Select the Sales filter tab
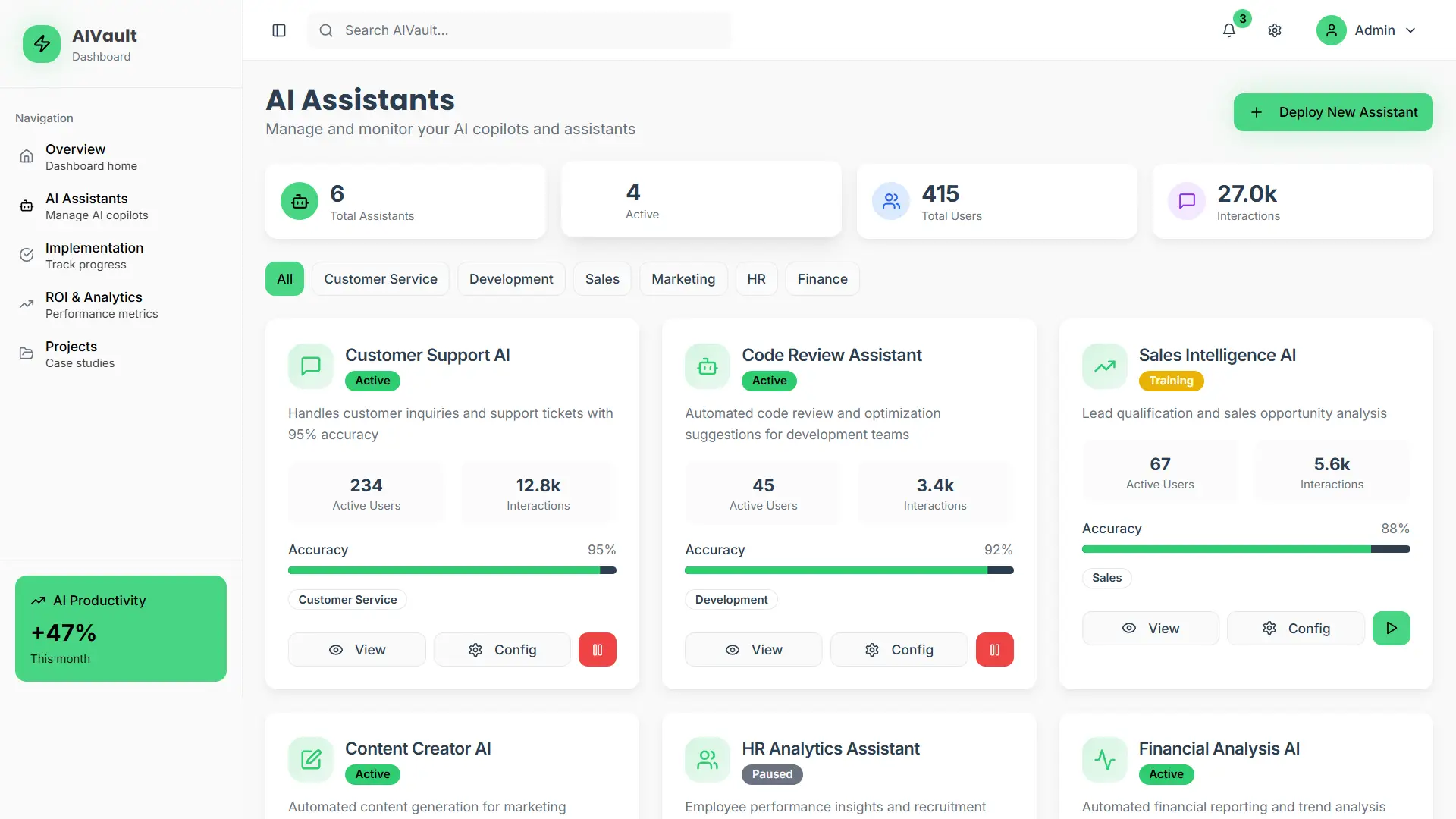The height and width of the screenshot is (819, 1456). (602, 279)
